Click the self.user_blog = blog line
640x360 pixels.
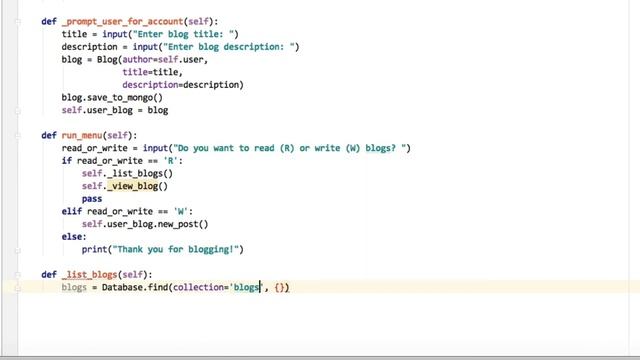click(x=115, y=110)
